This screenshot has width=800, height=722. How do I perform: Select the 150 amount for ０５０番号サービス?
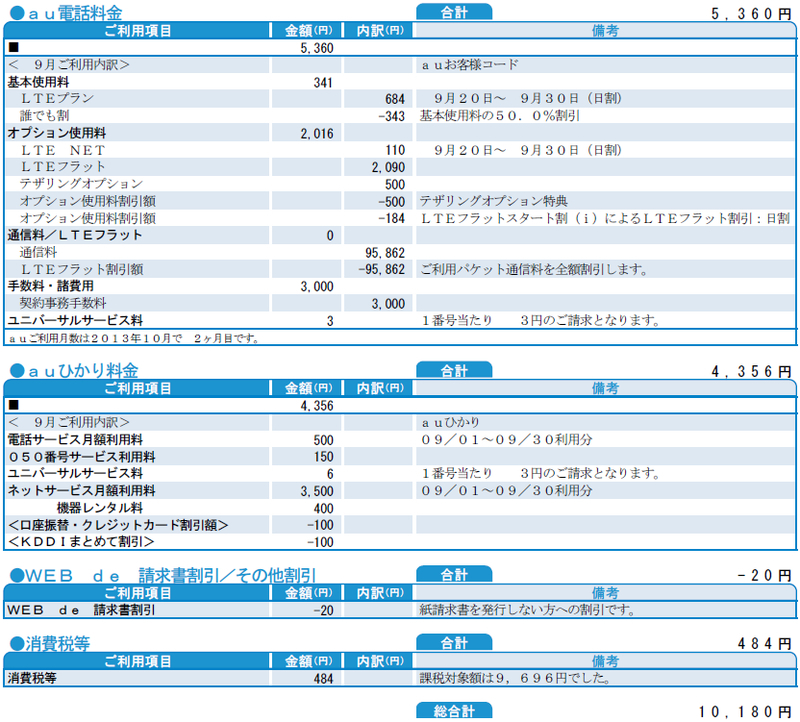click(x=323, y=457)
